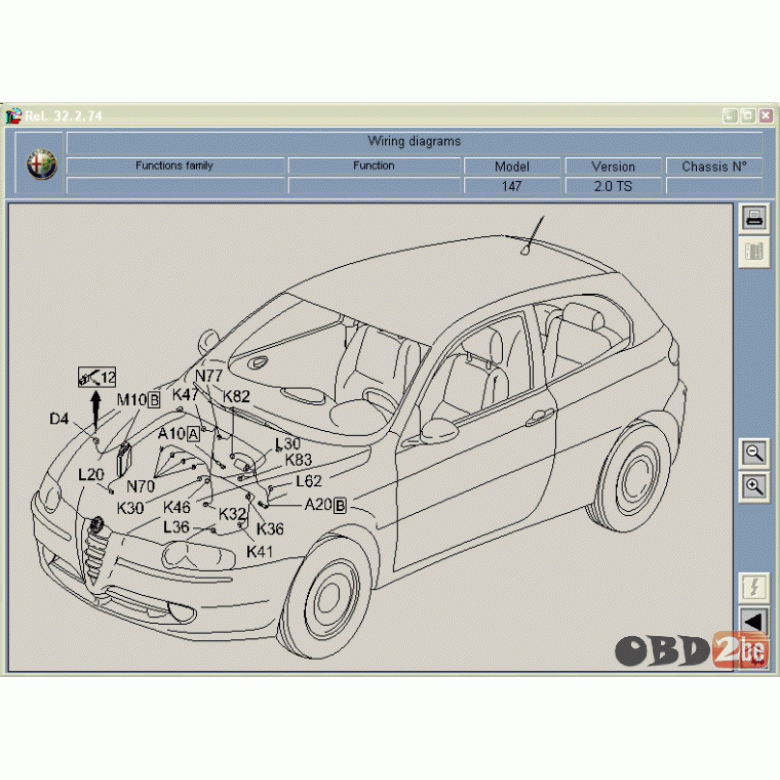Click the Alfa Romeo logo badge
Image resolution: width=780 pixels, height=780 pixels.
(41, 163)
